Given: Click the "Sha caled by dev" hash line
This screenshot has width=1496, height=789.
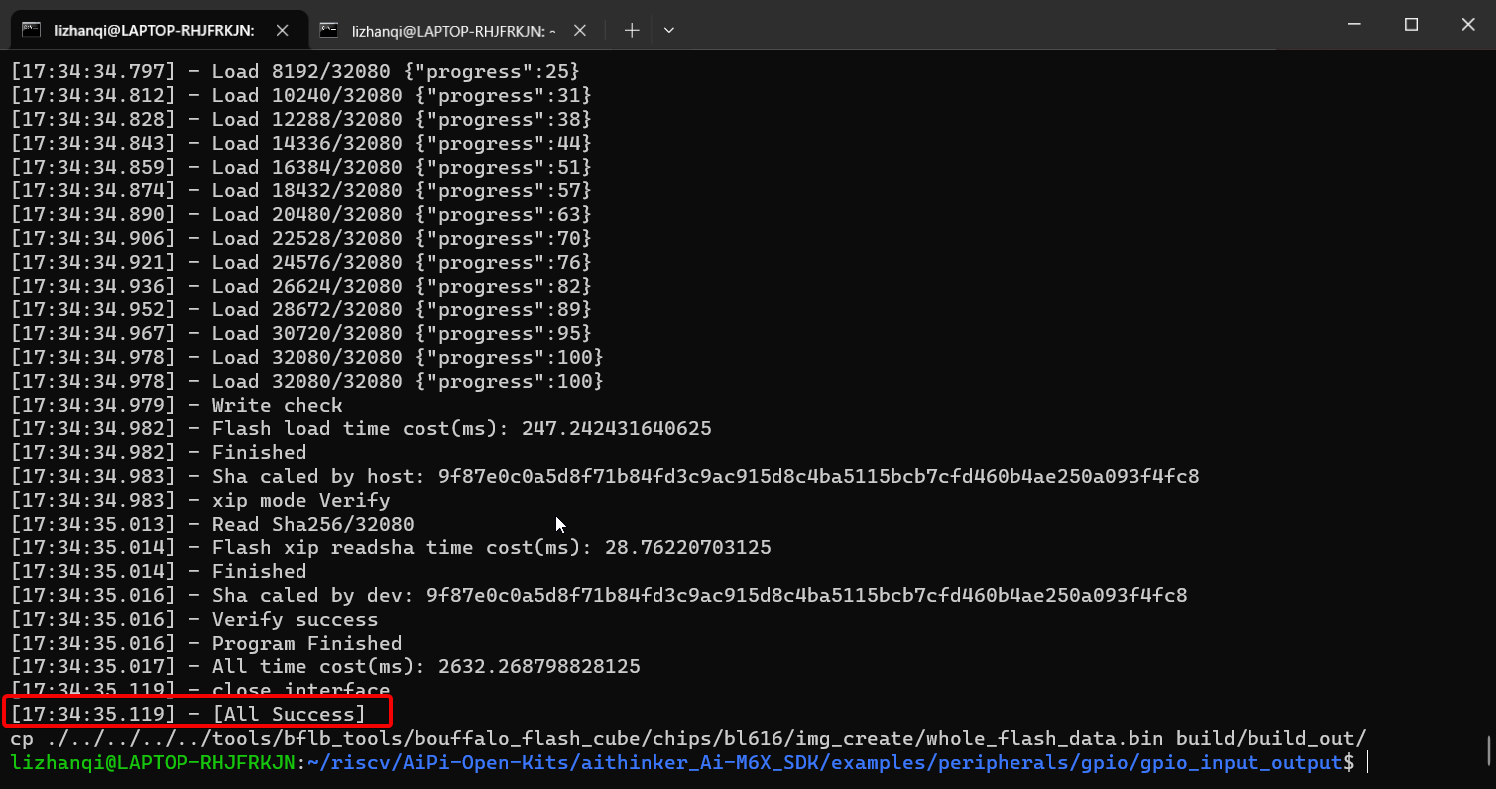Looking at the screenshot, I should pyautogui.click(x=599, y=595).
